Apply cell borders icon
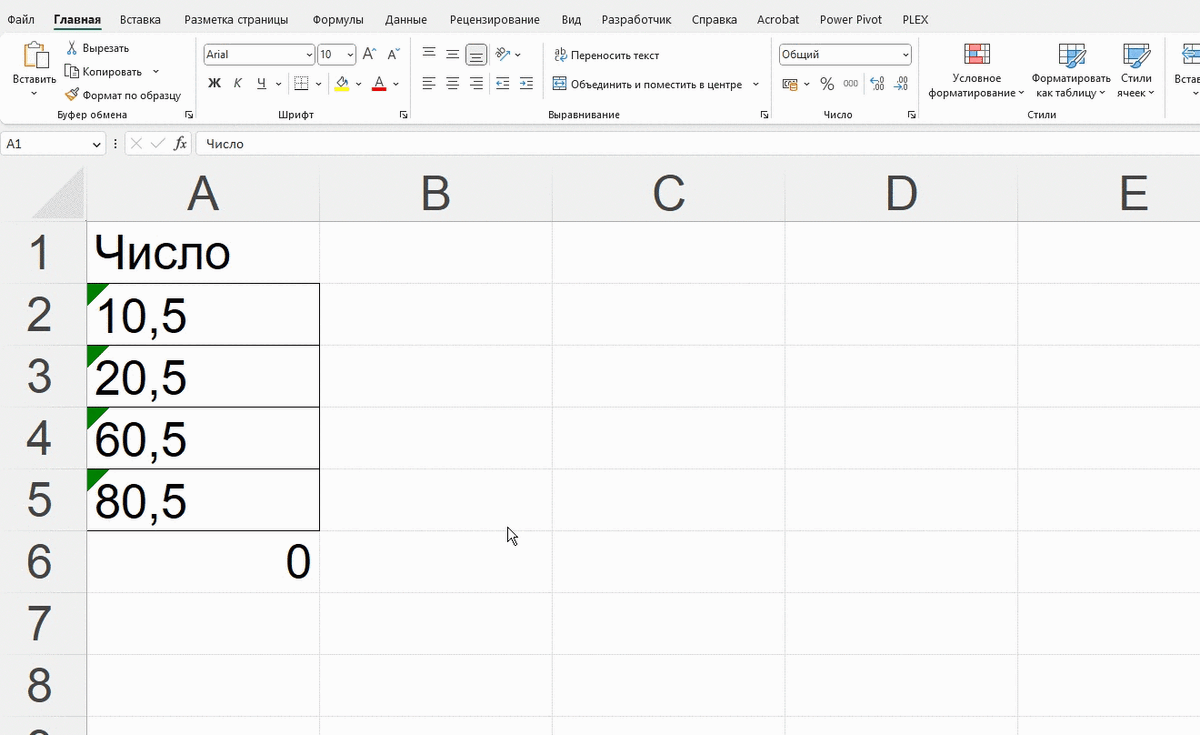Image resolution: width=1200 pixels, height=735 pixels. tap(301, 84)
